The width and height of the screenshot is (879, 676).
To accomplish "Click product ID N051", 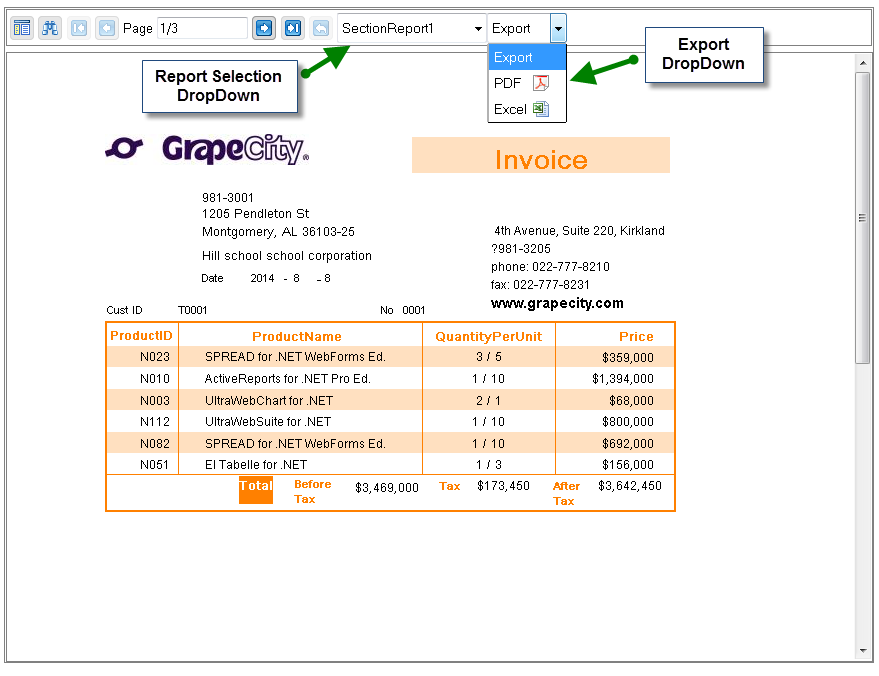I will 154,465.
